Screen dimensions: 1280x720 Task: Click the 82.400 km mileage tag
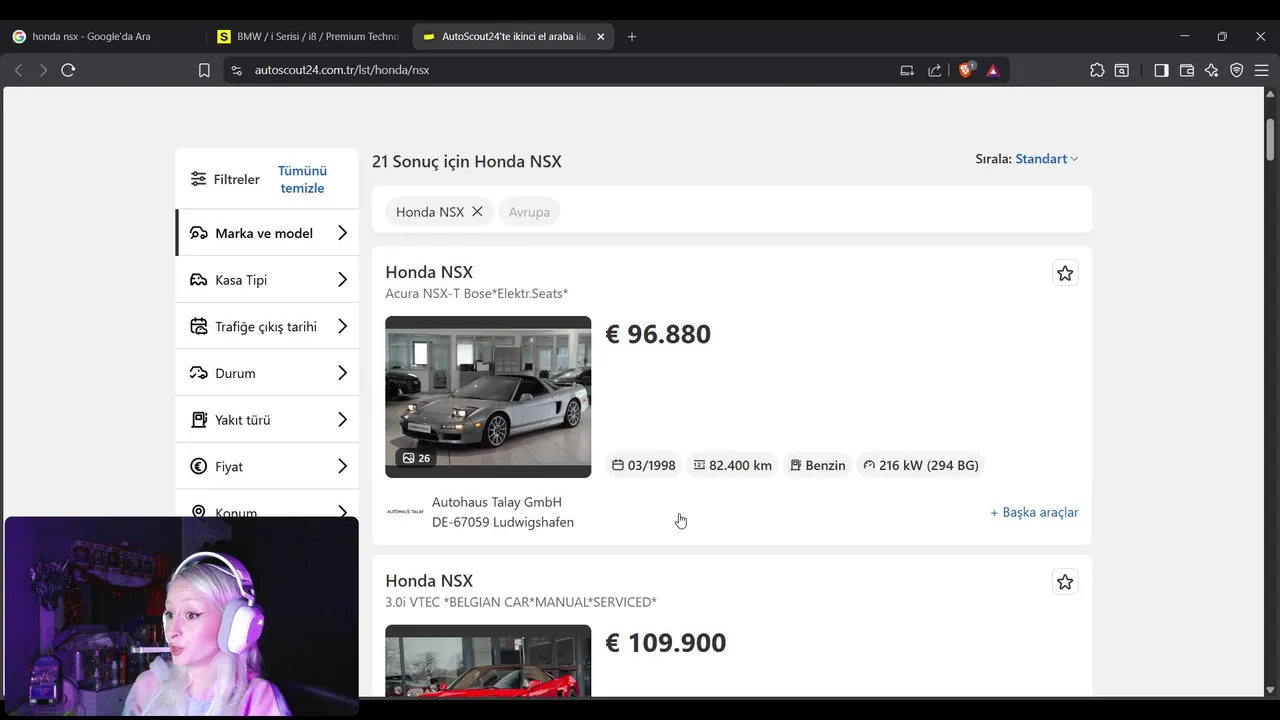[732, 465]
